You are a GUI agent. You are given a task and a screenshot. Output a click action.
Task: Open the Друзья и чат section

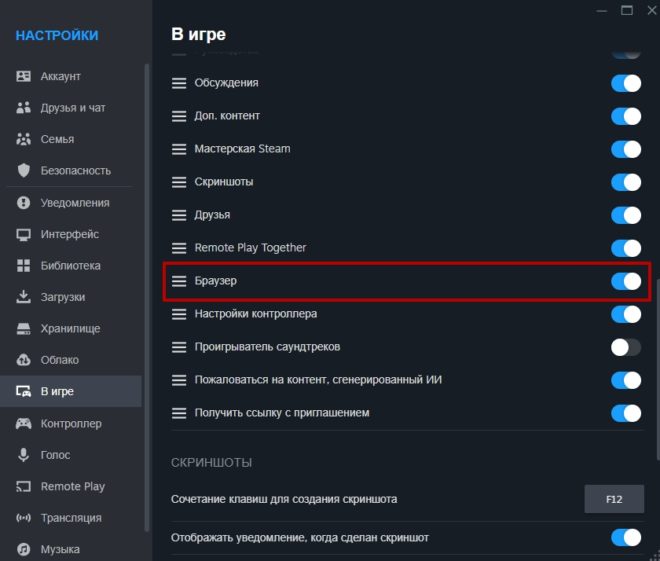pyautogui.click(x=73, y=108)
